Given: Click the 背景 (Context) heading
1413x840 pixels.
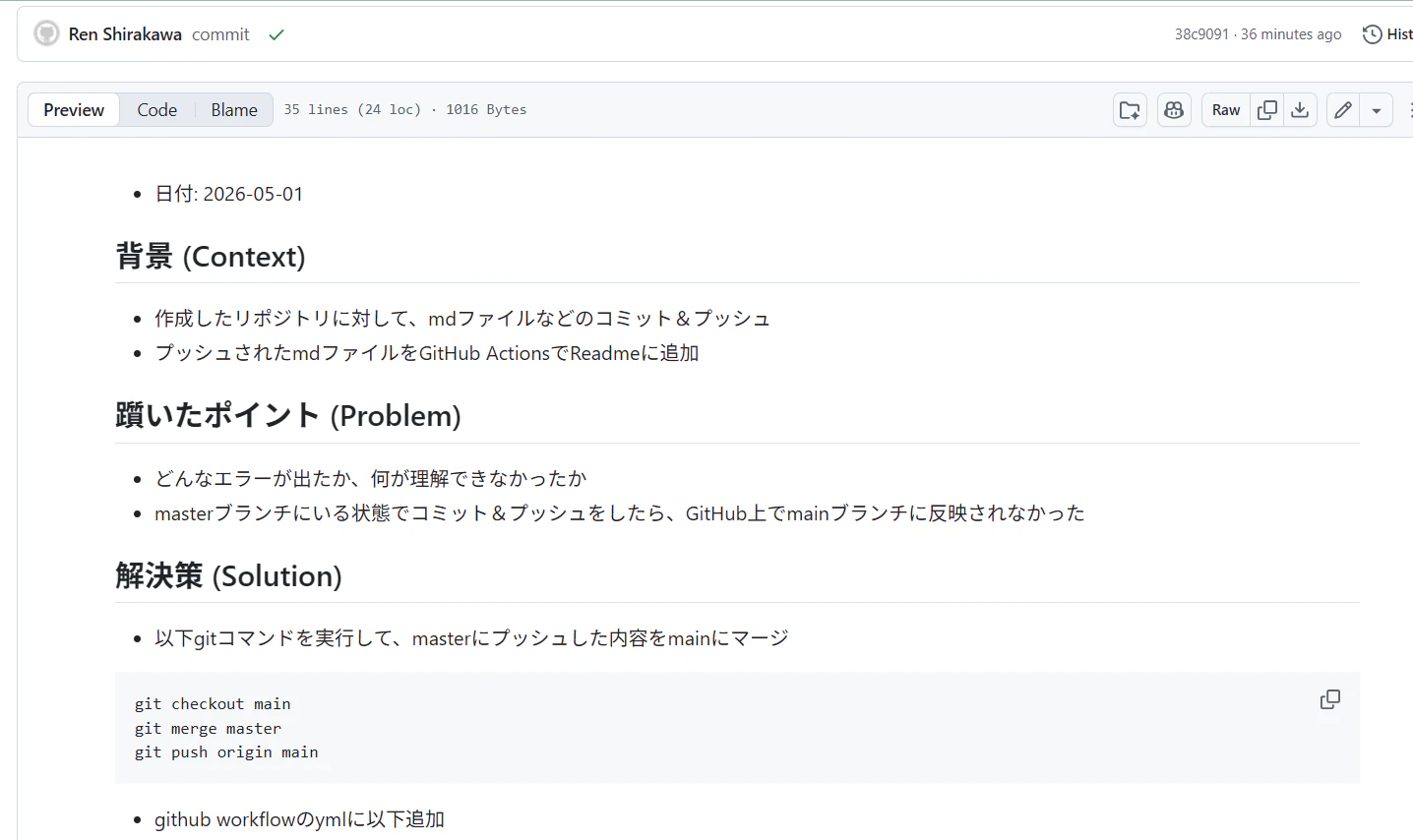Looking at the screenshot, I should (211, 257).
